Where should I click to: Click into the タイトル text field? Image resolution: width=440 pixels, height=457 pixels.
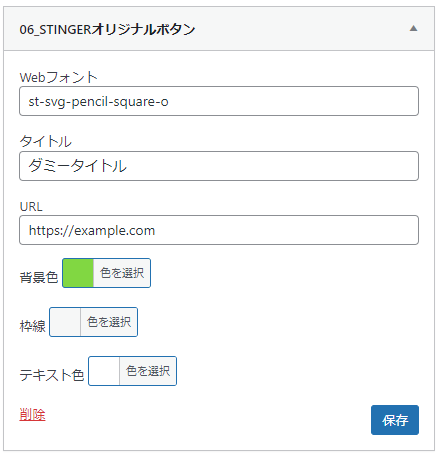click(219, 166)
